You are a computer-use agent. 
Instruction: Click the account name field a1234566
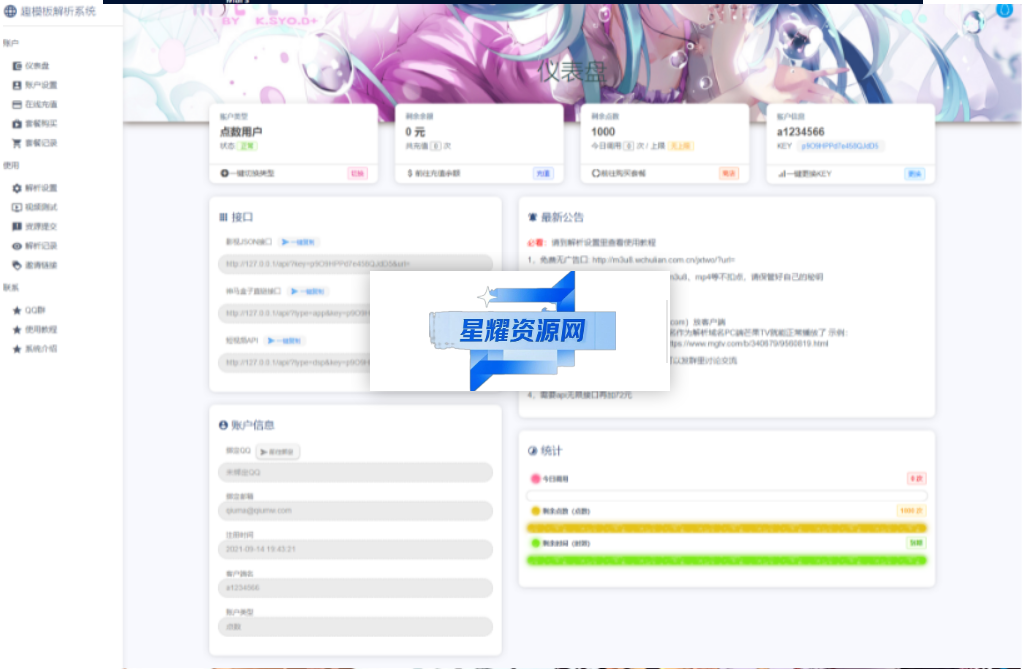[355, 588]
